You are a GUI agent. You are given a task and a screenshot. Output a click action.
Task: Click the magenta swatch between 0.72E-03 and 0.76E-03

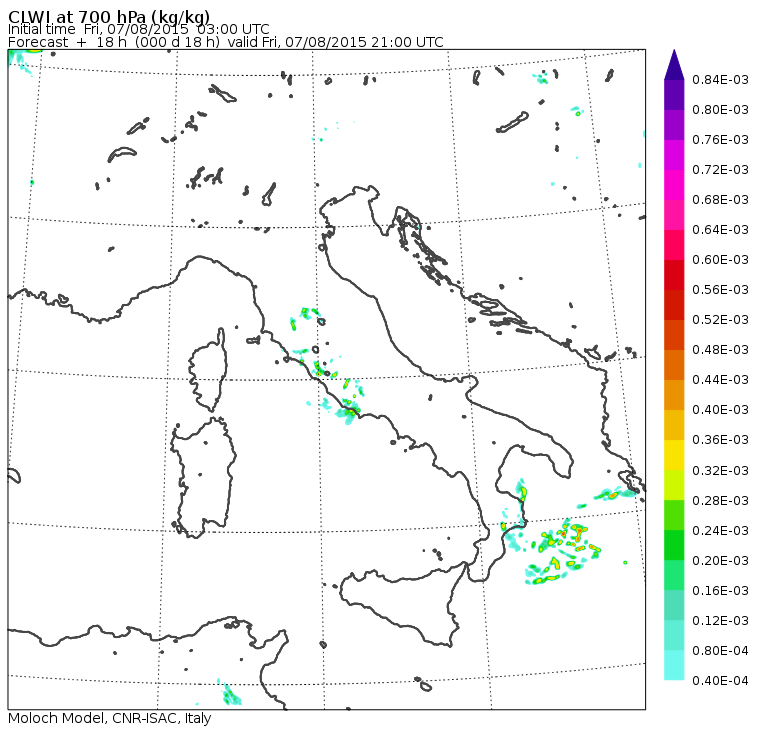click(674, 155)
